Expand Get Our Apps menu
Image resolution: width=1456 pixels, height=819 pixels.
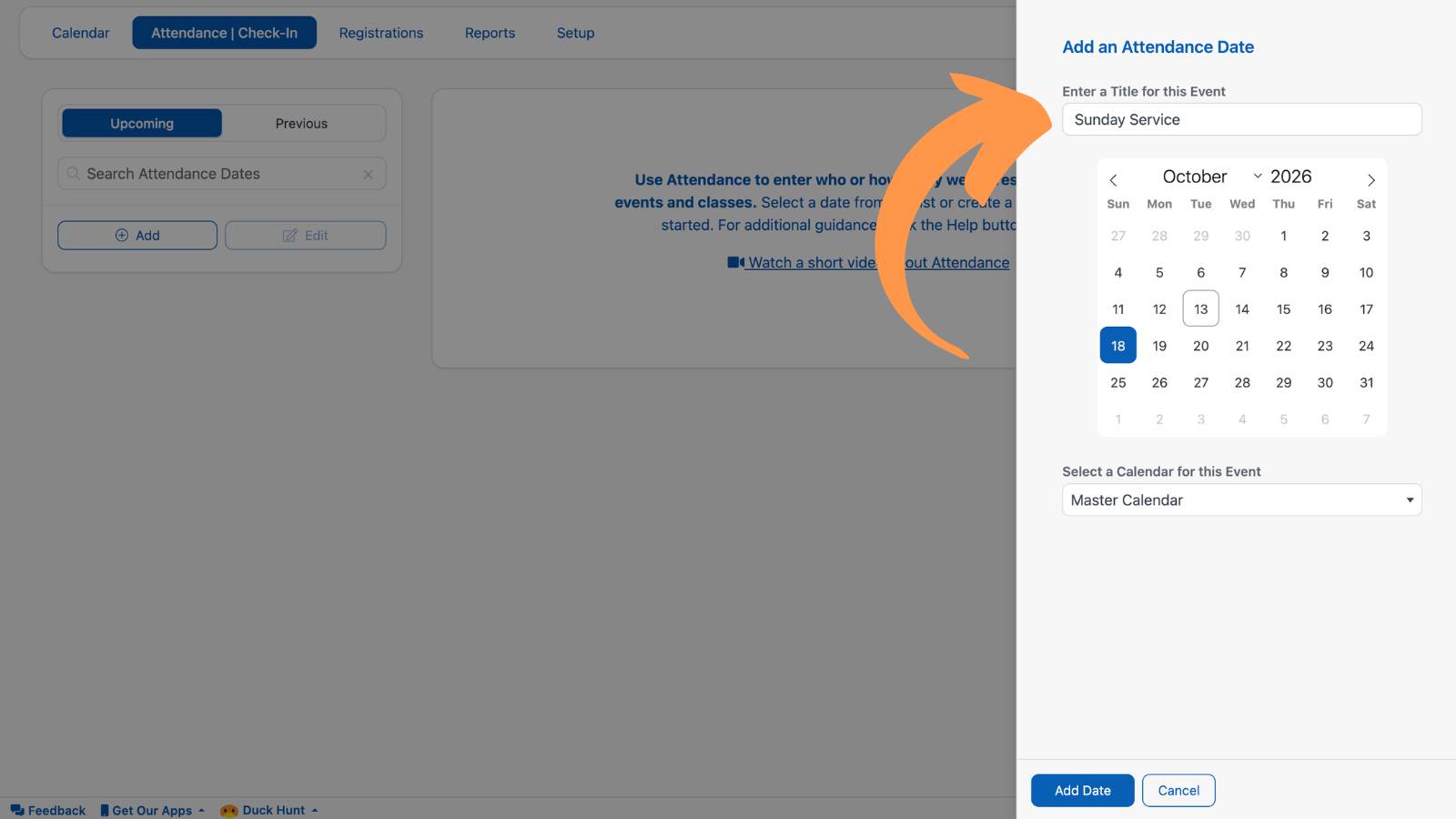[x=152, y=811]
